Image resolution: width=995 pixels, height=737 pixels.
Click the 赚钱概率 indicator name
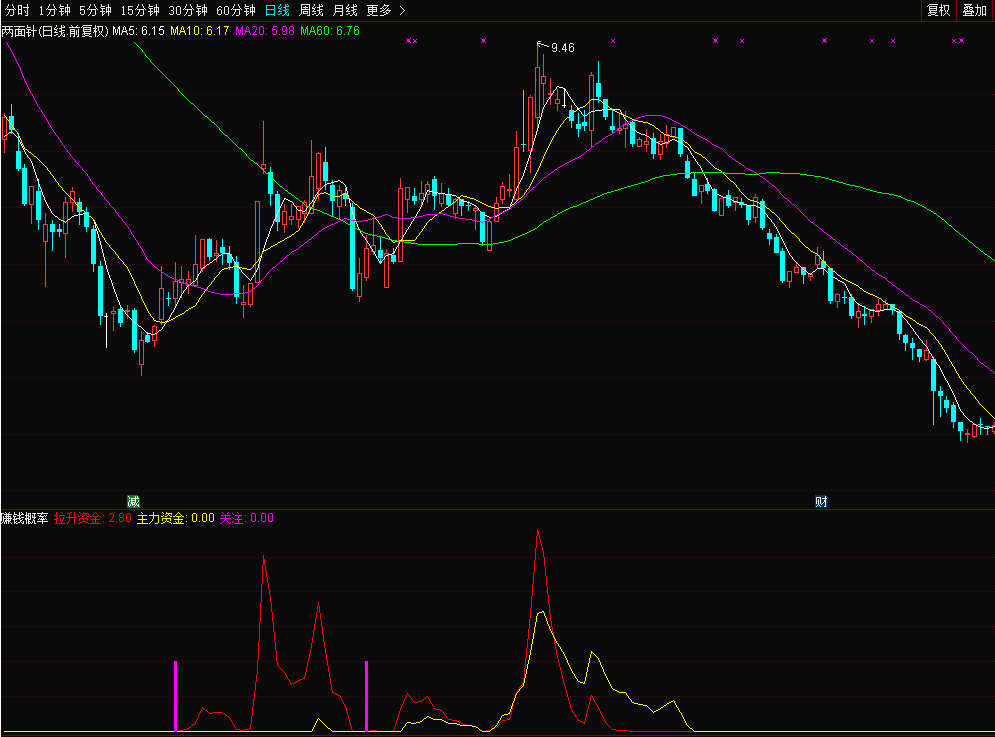(25, 518)
